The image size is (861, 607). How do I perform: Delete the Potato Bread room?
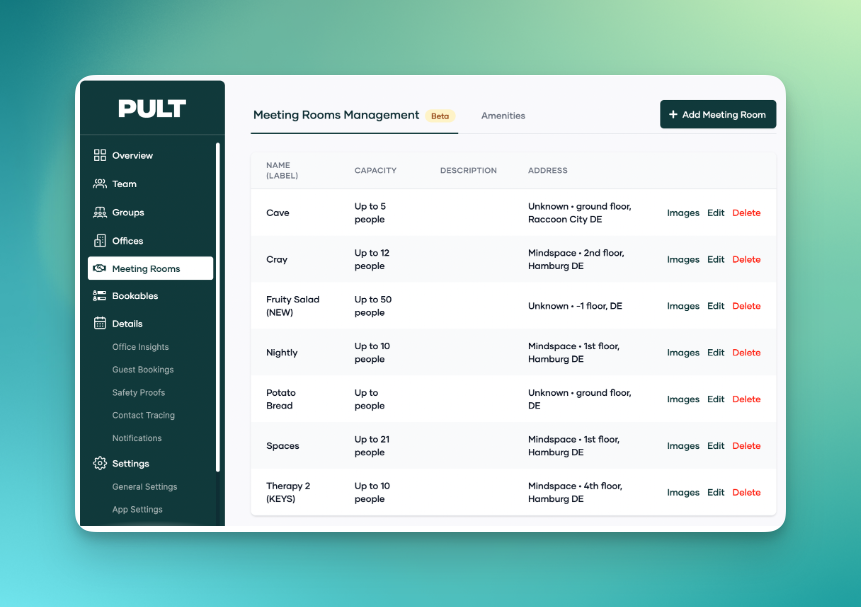(x=746, y=399)
